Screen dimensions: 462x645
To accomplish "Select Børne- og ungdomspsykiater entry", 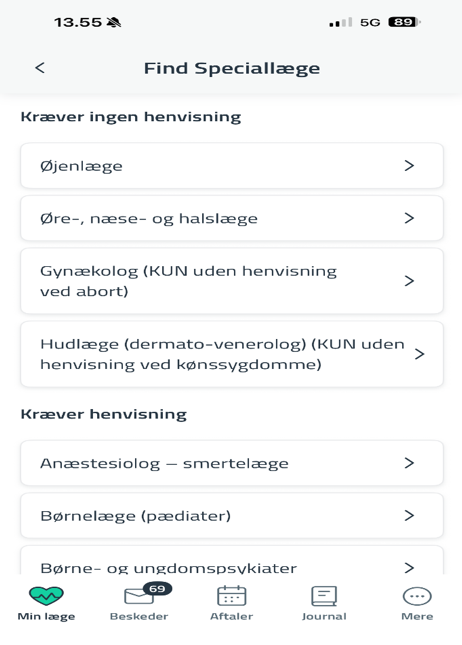I will click(x=232, y=560).
